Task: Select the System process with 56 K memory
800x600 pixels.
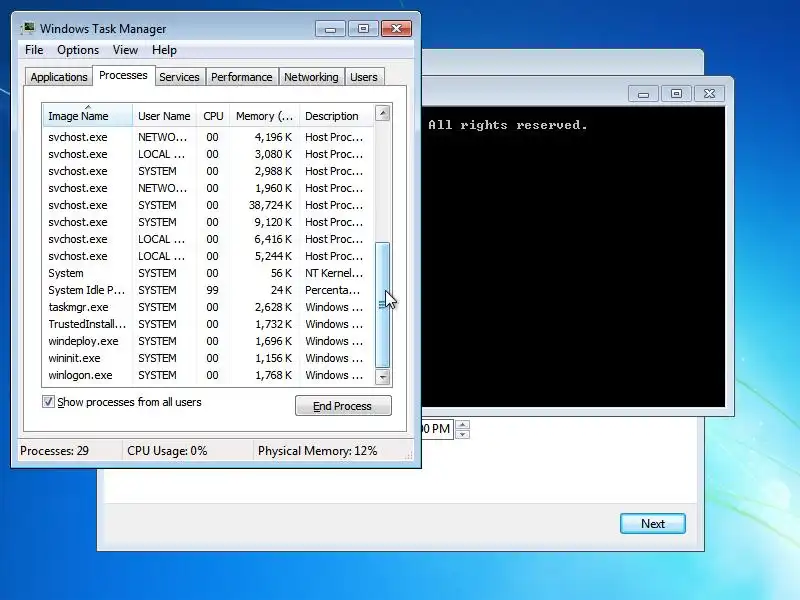Action: [x=208, y=273]
